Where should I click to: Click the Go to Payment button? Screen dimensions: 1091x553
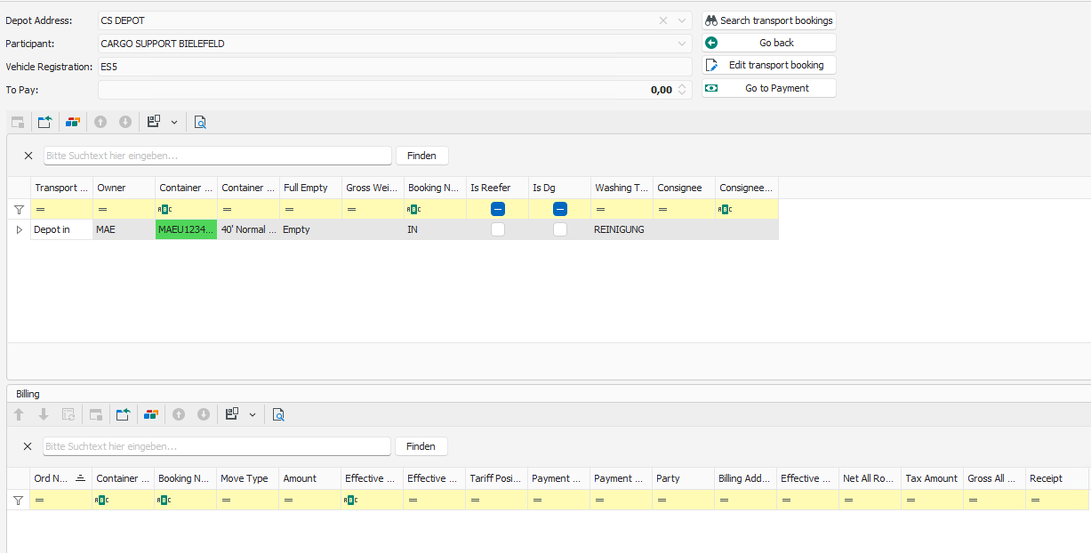tap(768, 88)
